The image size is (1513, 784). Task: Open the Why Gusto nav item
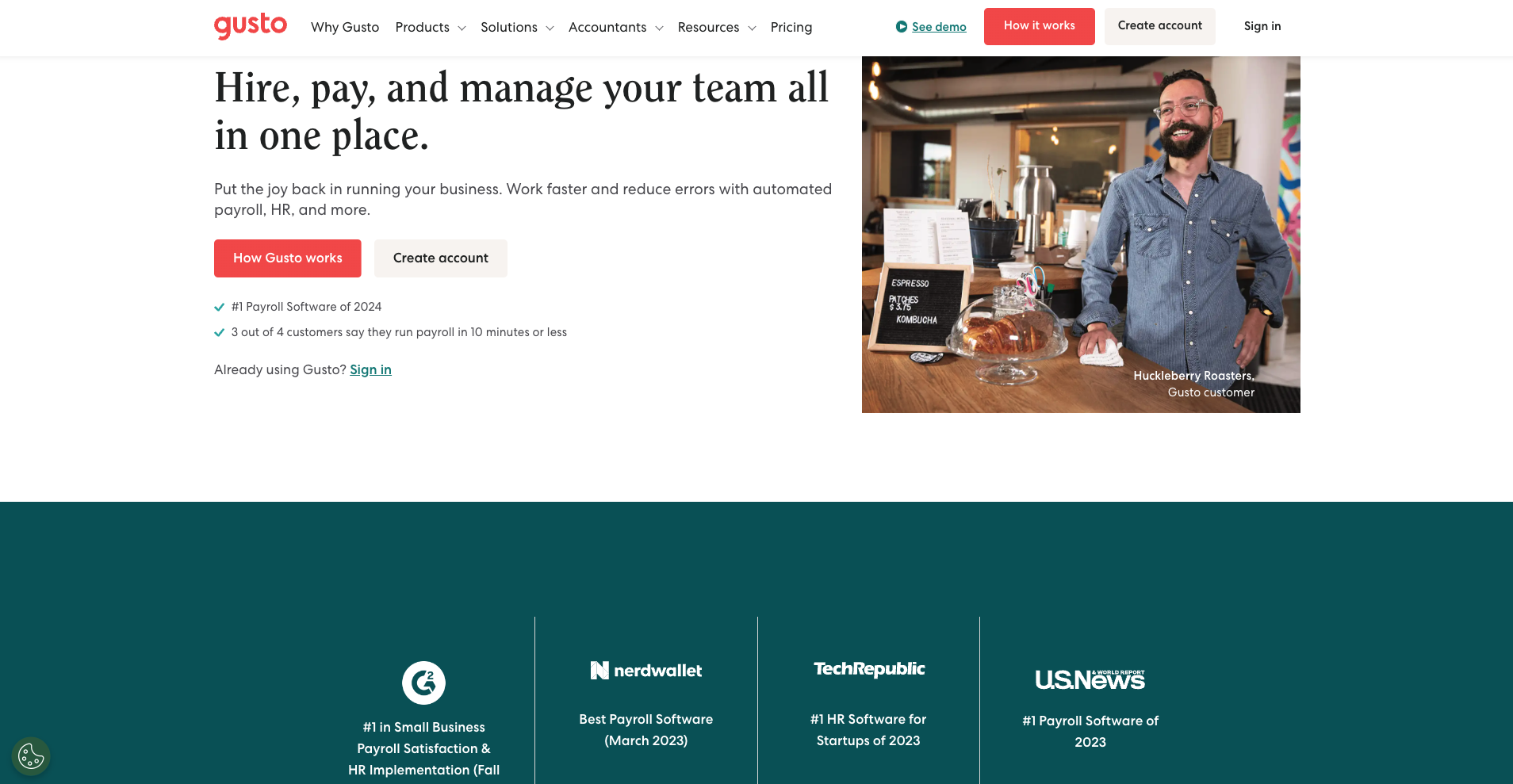pyautogui.click(x=345, y=28)
